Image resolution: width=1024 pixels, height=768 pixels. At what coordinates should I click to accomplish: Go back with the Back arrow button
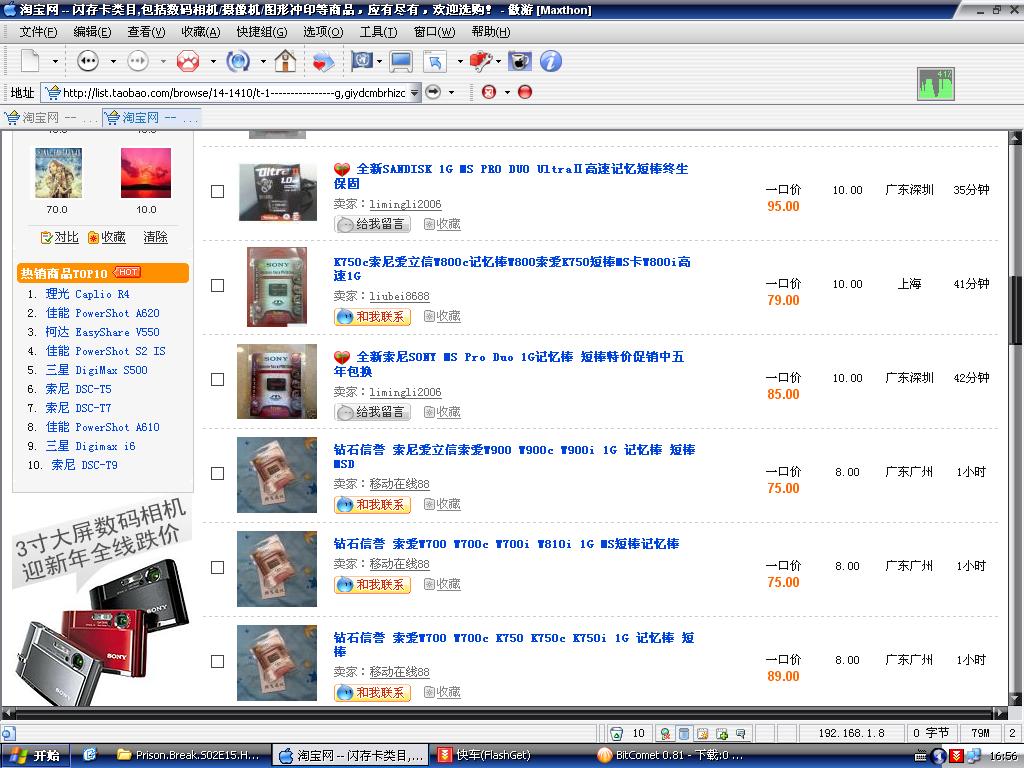(88, 61)
